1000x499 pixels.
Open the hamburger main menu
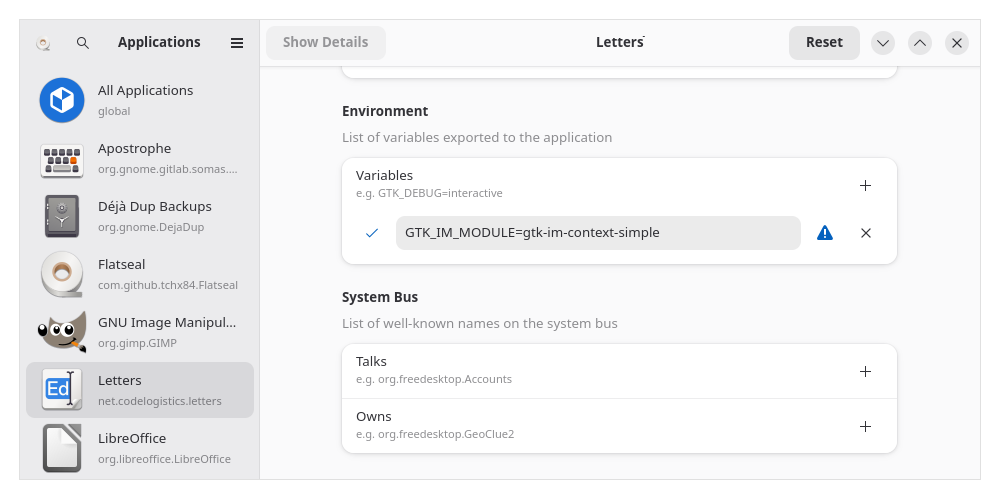(237, 43)
